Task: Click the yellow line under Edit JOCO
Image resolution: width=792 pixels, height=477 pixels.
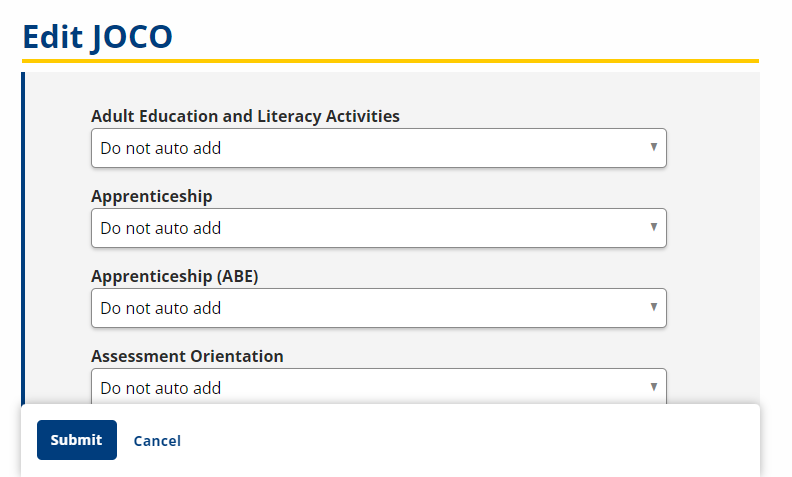Action: coord(390,61)
